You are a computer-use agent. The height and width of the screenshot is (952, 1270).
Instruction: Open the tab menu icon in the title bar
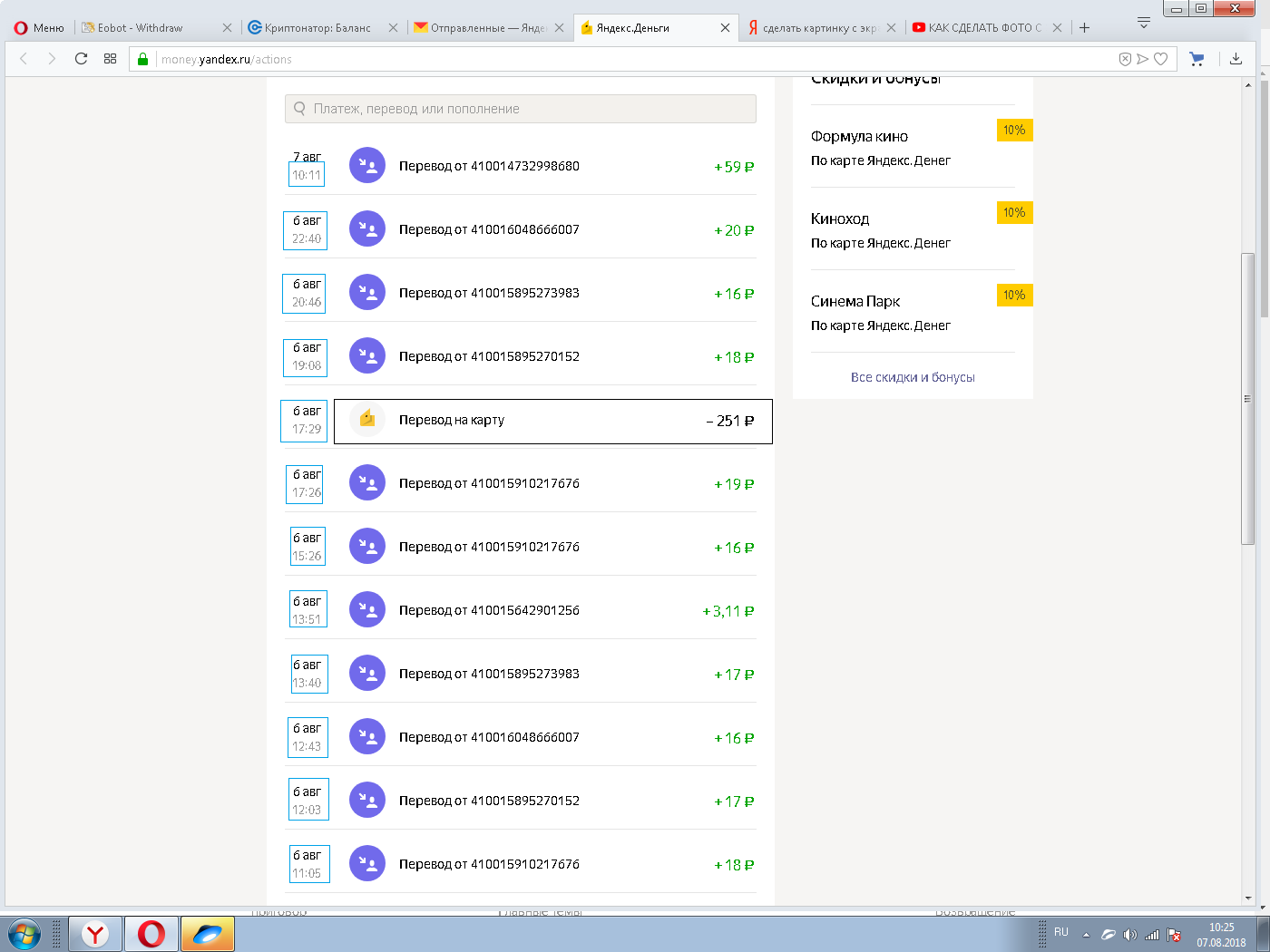click(1144, 23)
